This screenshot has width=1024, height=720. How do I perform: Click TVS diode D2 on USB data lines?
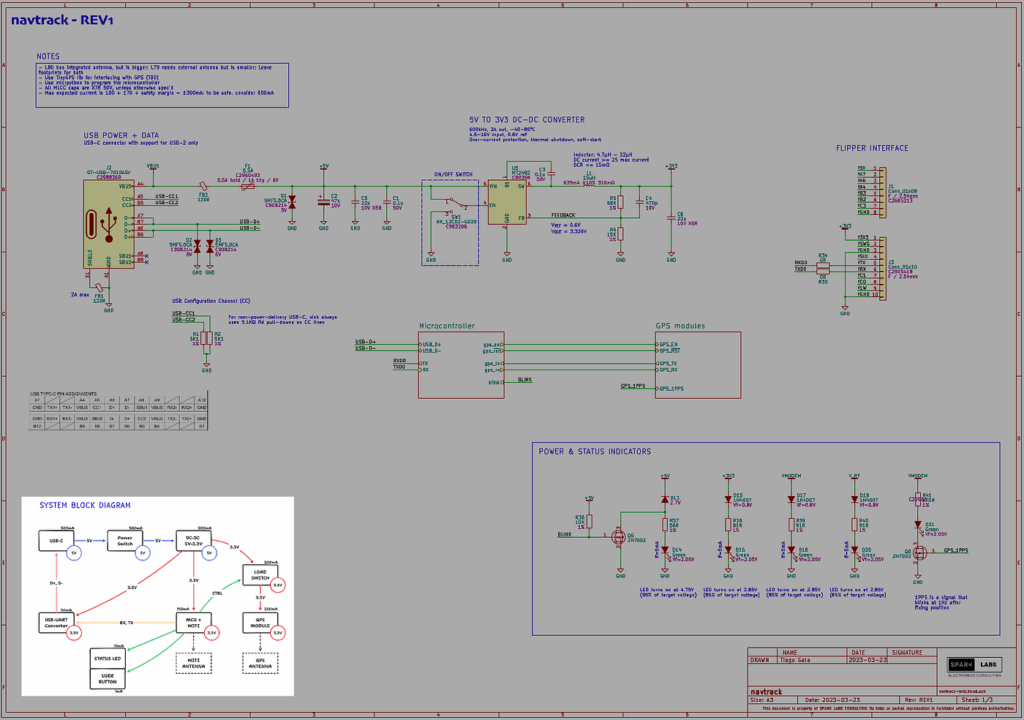click(197, 246)
